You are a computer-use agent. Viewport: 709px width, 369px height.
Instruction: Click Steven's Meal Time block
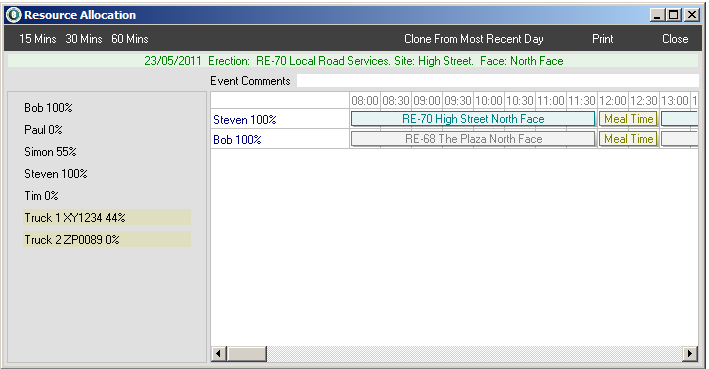(x=628, y=119)
